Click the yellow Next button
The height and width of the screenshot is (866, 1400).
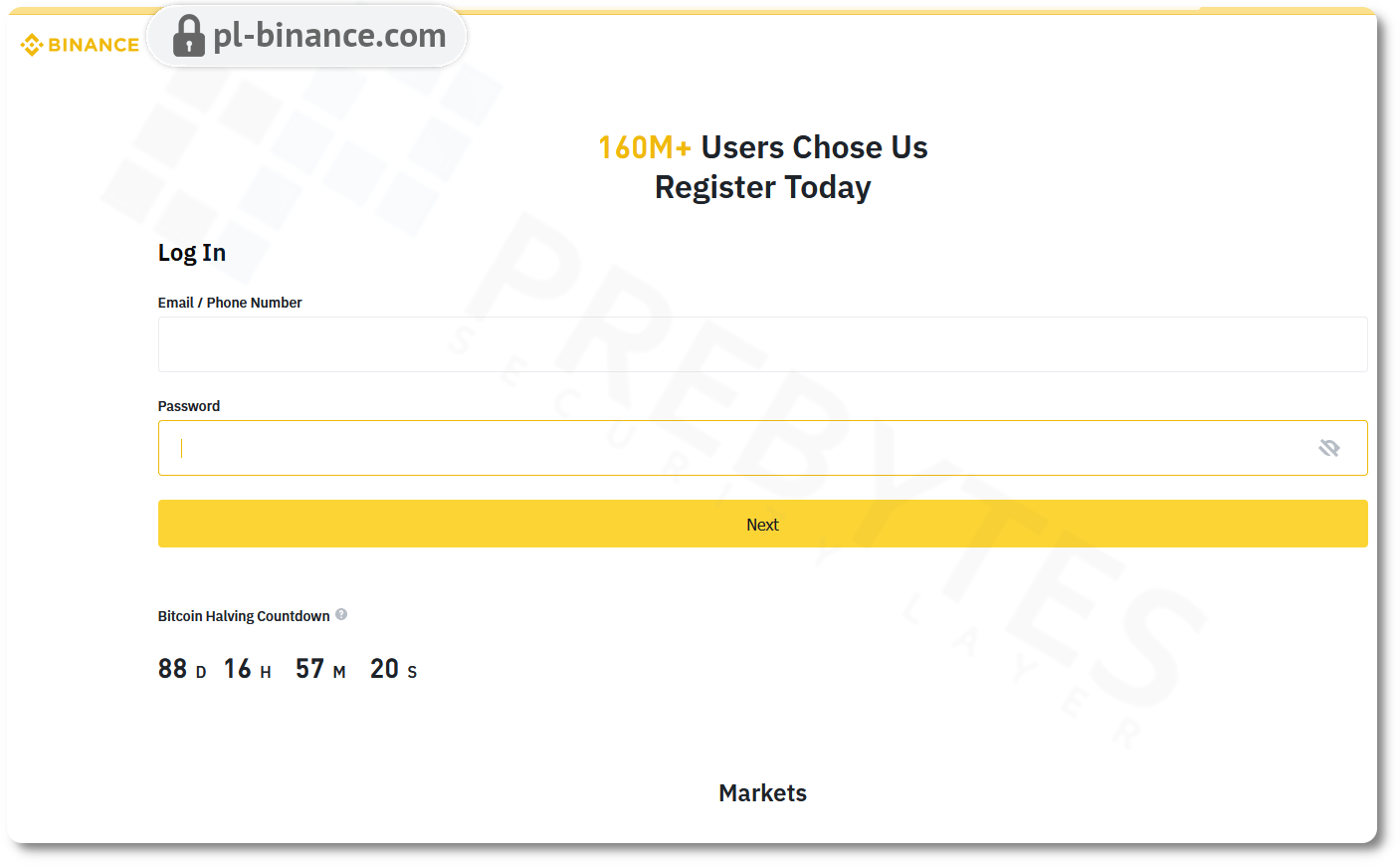tap(762, 524)
